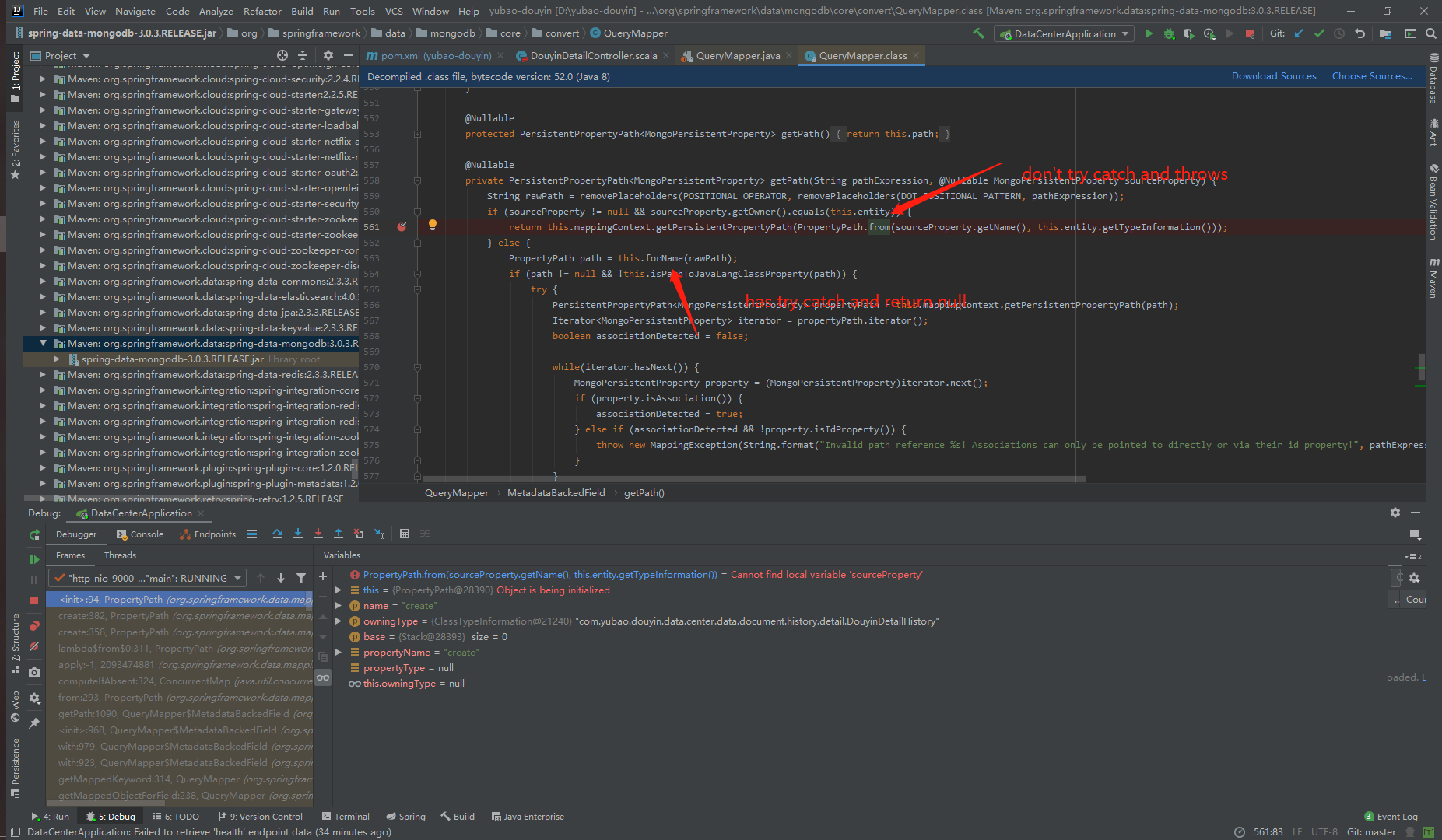The width and height of the screenshot is (1442, 840).
Task: Run to cursor debugger icon
Action: coord(379,534)
